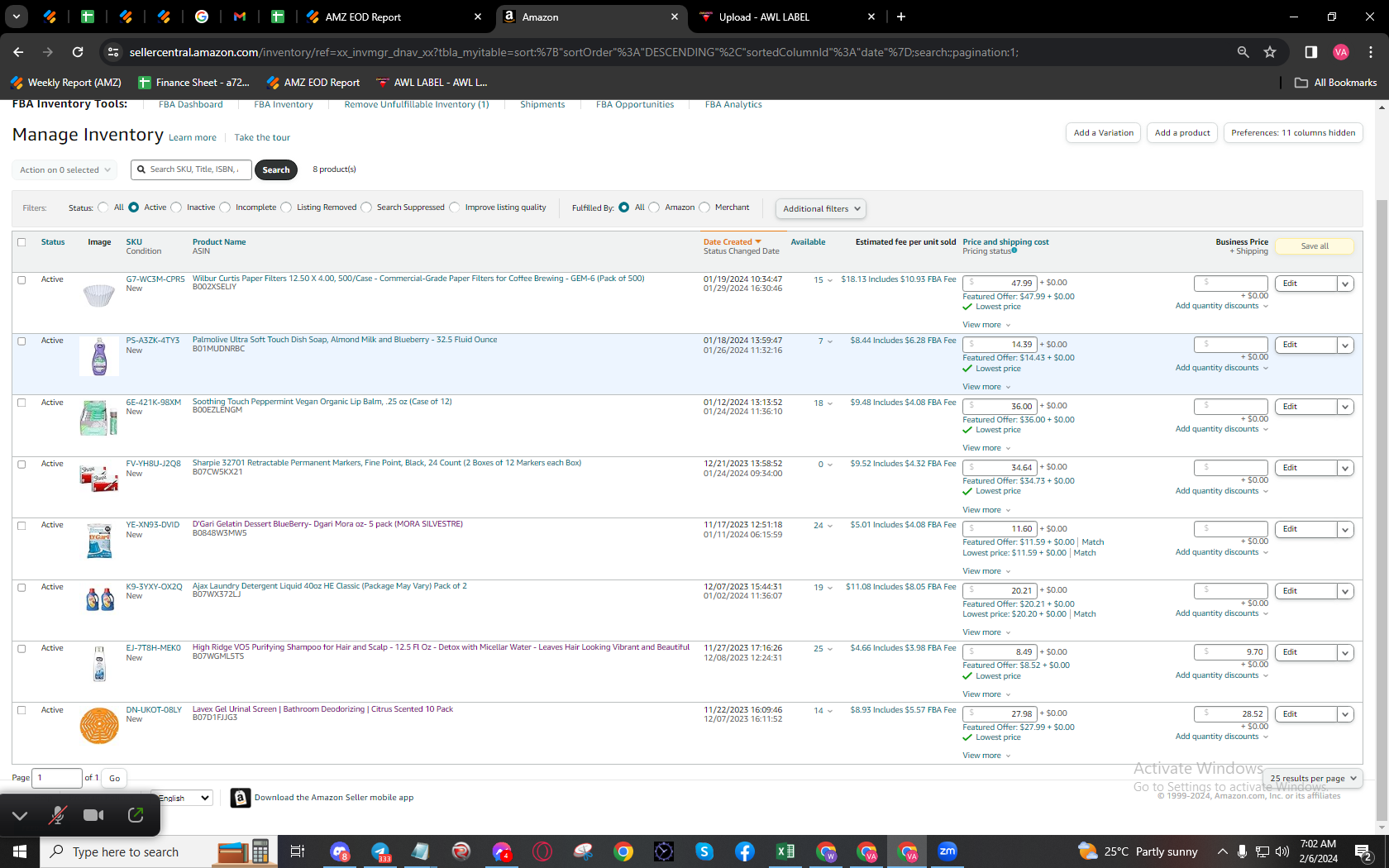This screenshot has height=868, width=1389.
Task: Open Weekly Report (AMZ) bookmark
Action: [x=66, y=82]
